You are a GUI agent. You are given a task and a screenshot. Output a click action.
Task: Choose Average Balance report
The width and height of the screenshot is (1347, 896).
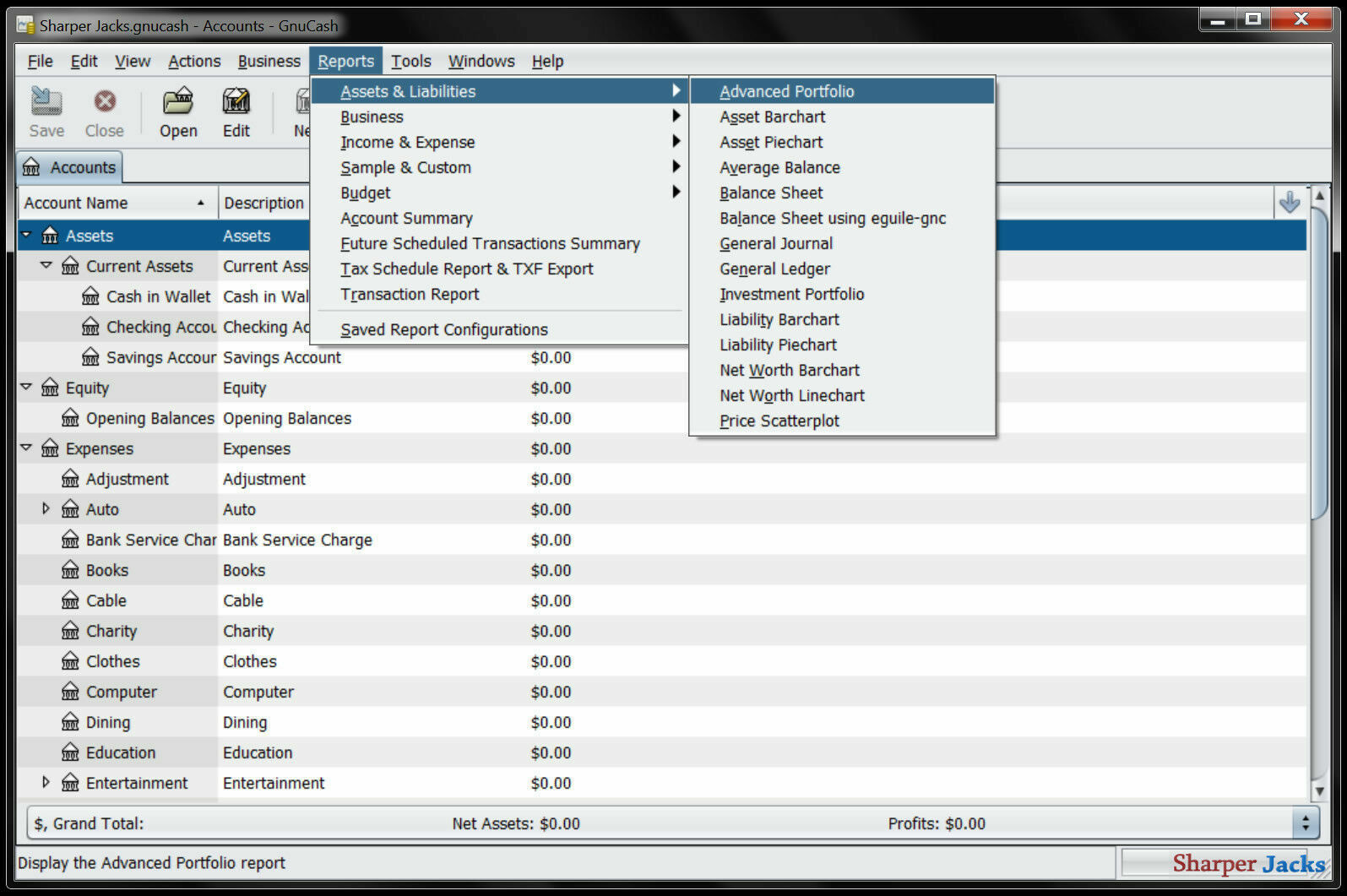pos(842,167)
